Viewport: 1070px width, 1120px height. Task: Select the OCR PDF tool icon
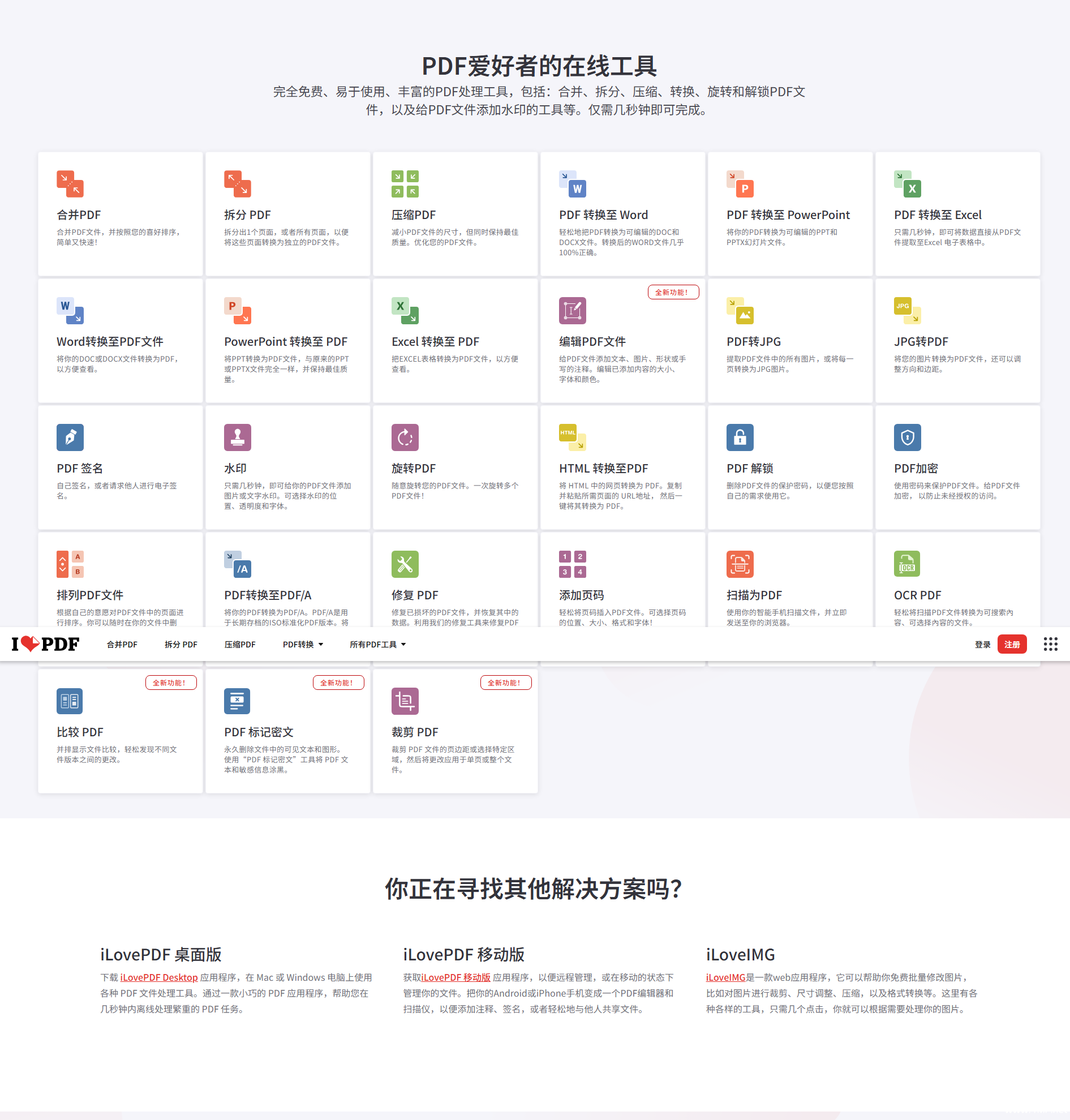(x=907, y=564)
